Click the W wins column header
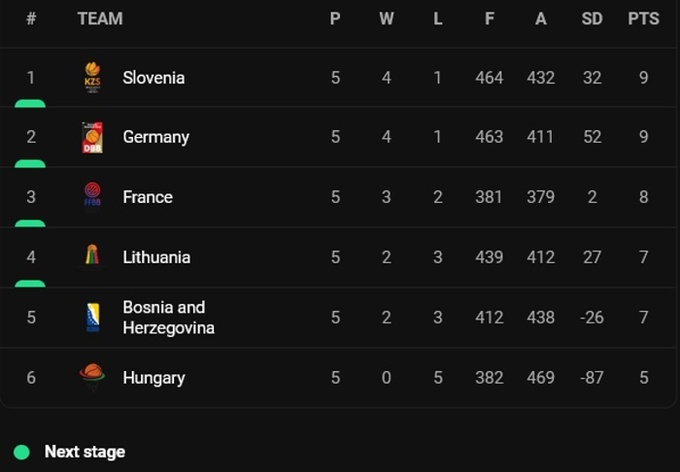This screenshot has height=472, width=680. [386, 19]
